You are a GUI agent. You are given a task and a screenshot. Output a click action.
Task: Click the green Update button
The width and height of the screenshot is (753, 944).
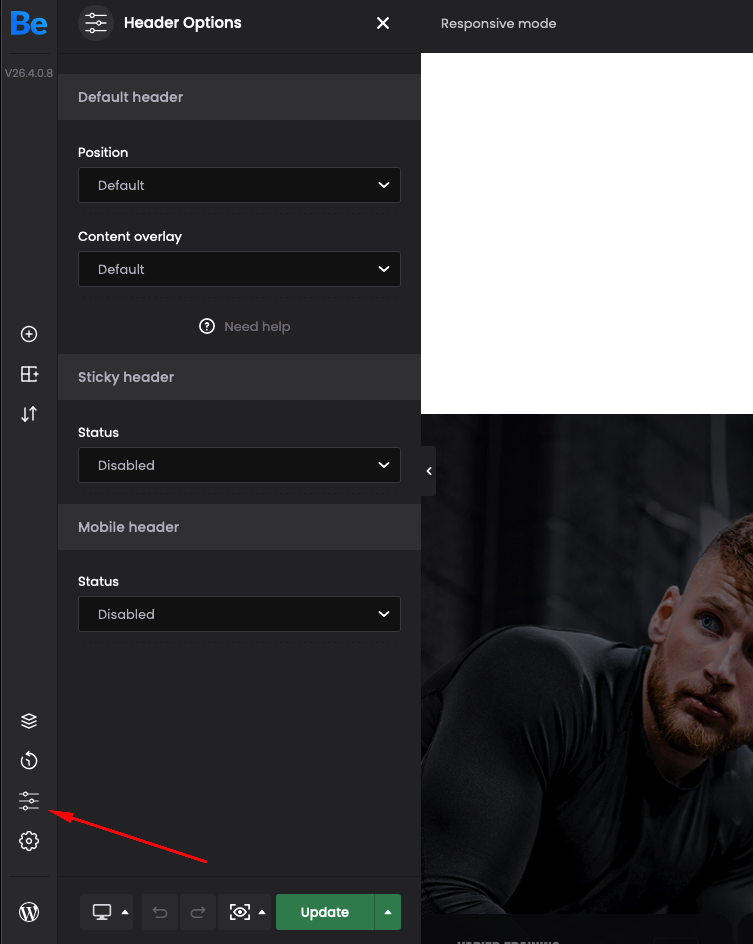(324, 912)
